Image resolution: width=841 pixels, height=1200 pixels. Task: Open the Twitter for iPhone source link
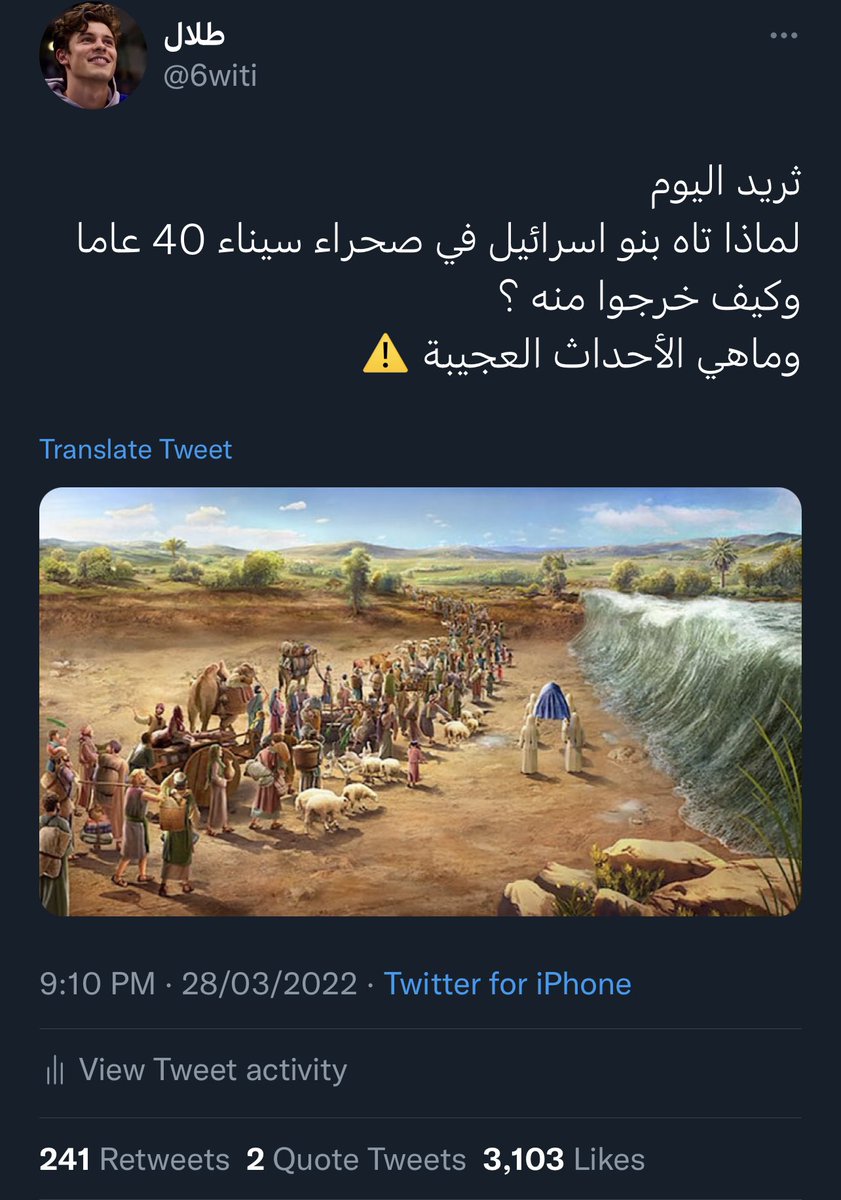(508, 983)
